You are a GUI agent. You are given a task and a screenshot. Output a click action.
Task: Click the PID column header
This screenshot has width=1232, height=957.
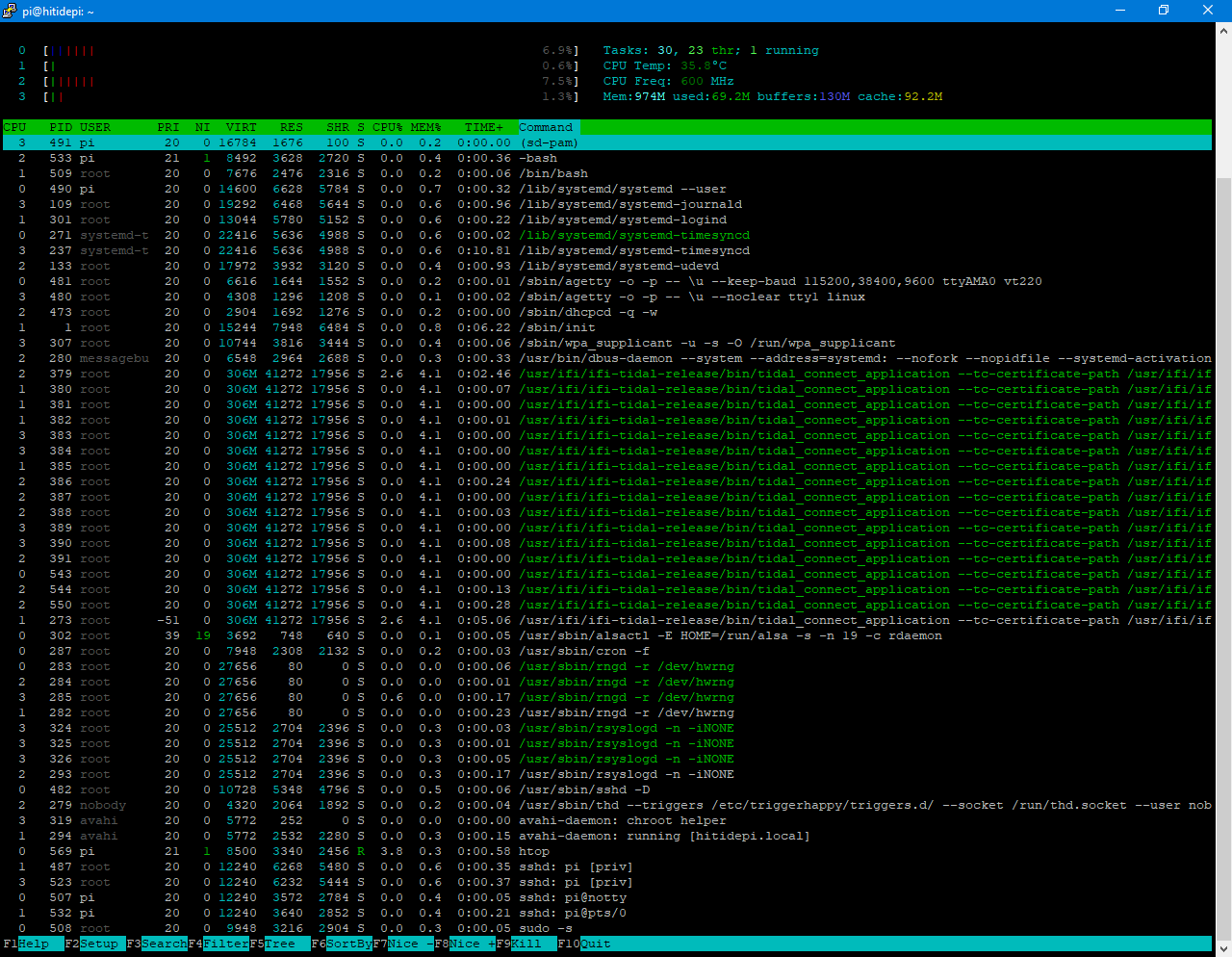[x=61, y=127]
